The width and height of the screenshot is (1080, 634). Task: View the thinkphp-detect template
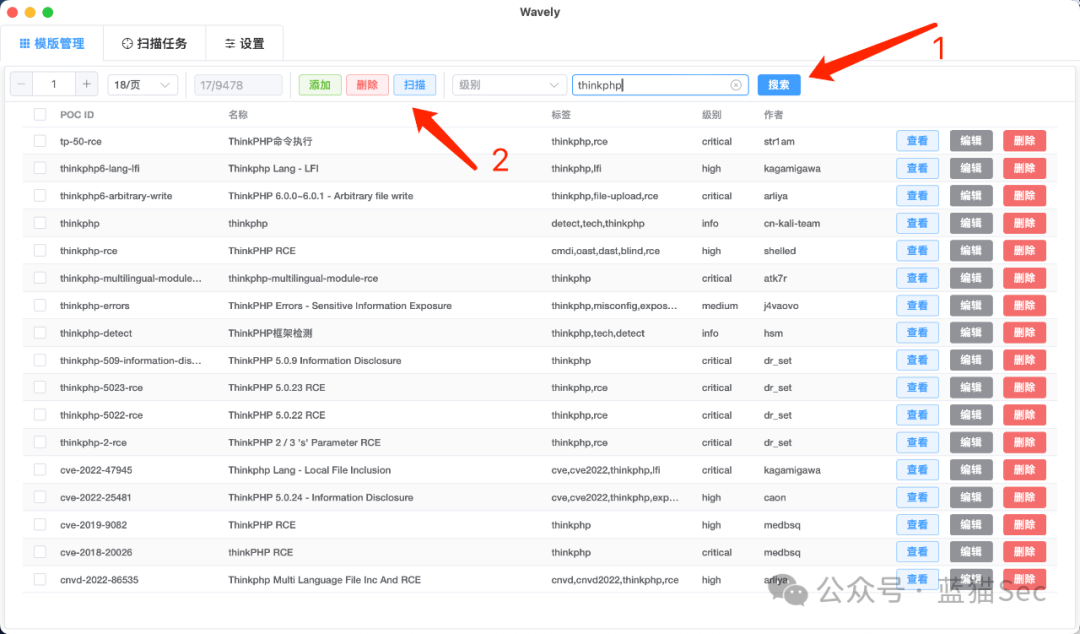tap(917, 333)
